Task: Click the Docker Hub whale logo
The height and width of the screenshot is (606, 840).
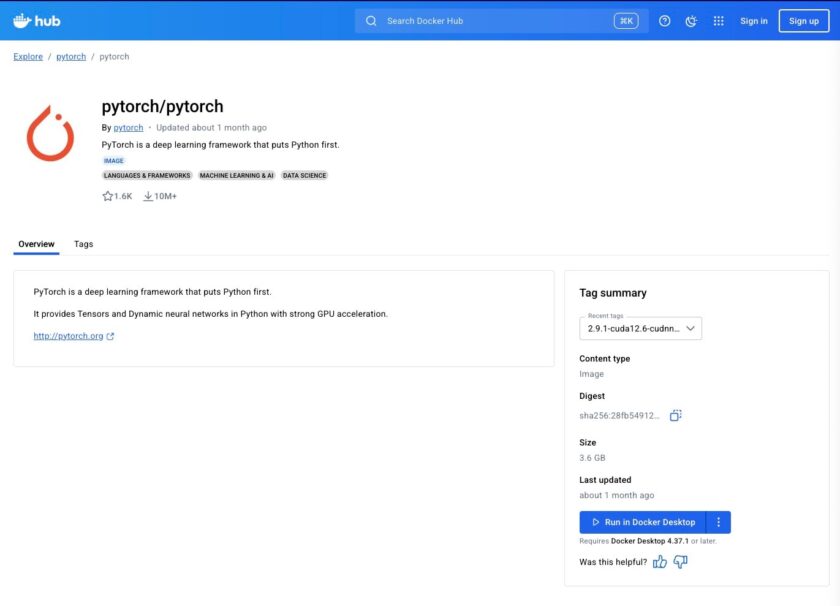Action: (x=23, y=19)
